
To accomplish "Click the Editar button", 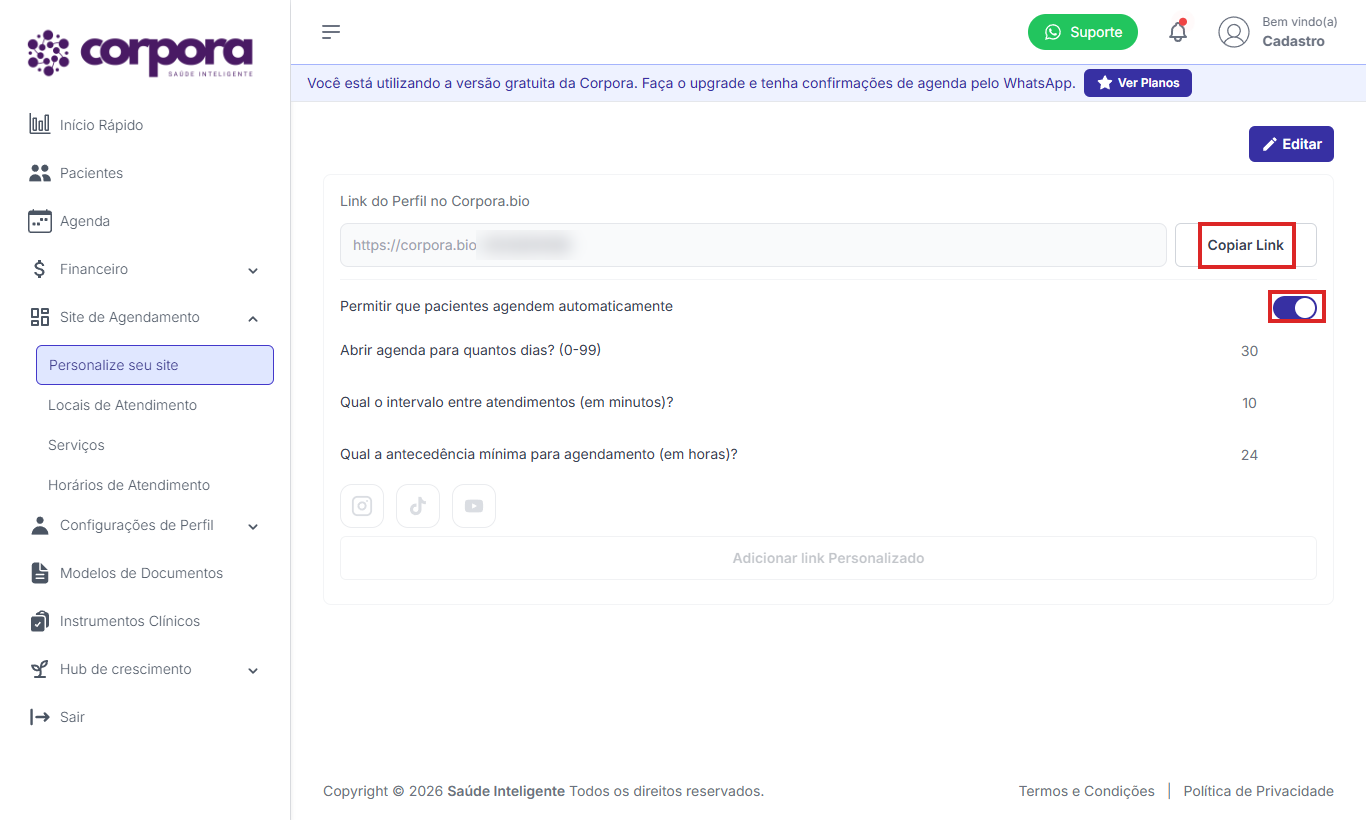I will coord(1291,144).
